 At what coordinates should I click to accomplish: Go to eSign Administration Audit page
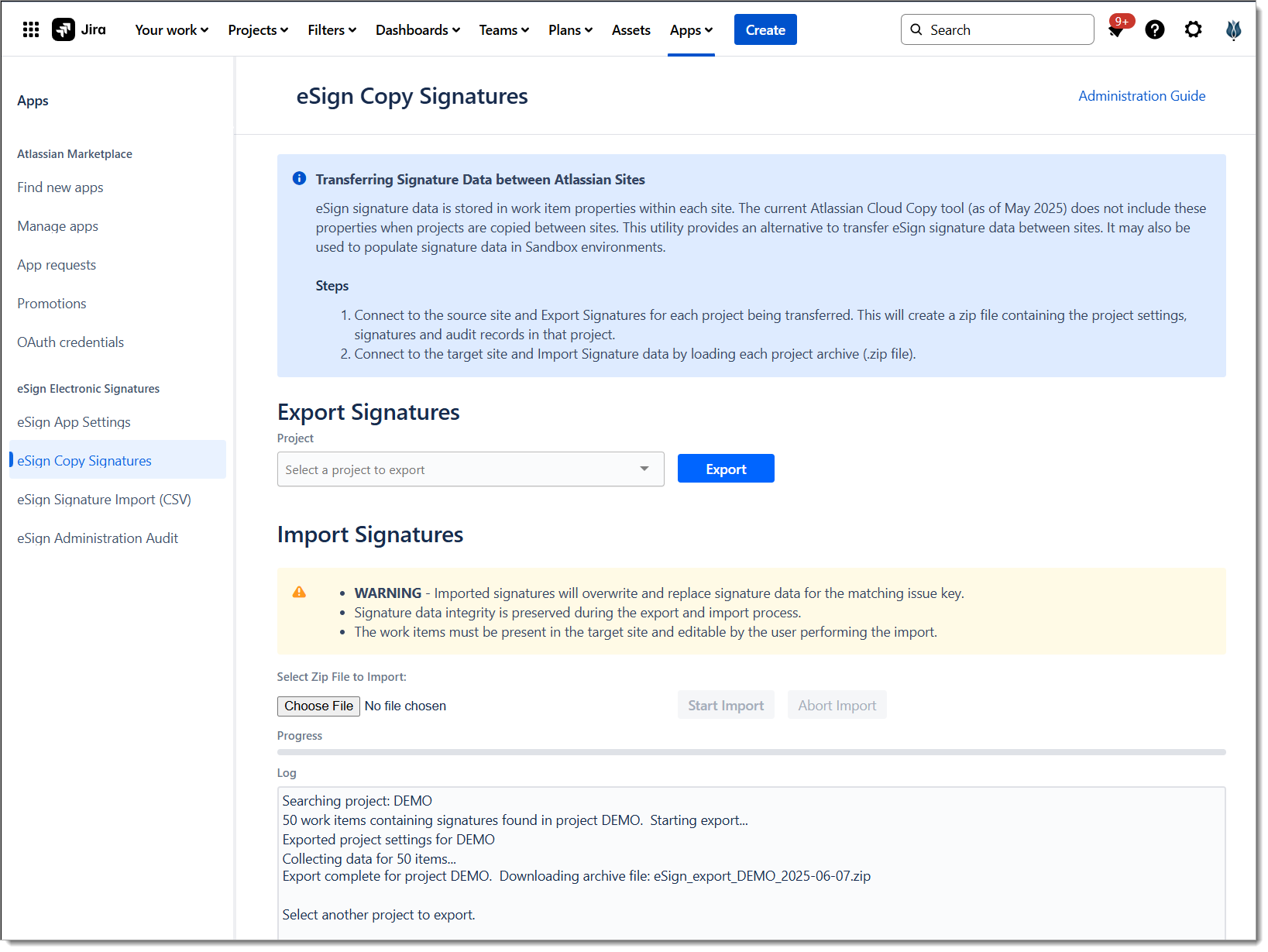pos(98,538)
